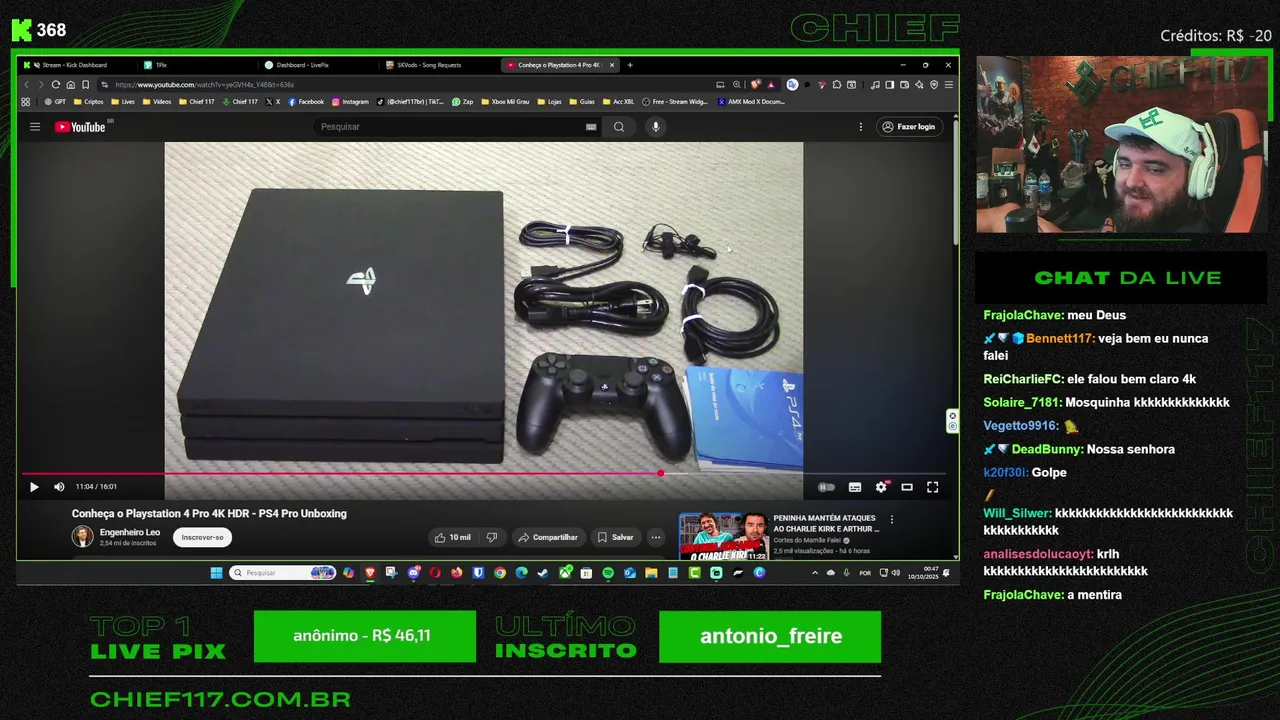This screenshot has height=720, width=1280.
Task: Save the video with Salvar
Action: [615, 537]
